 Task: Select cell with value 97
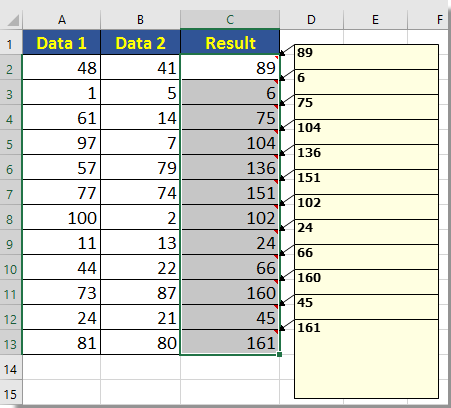click(62, 142)
